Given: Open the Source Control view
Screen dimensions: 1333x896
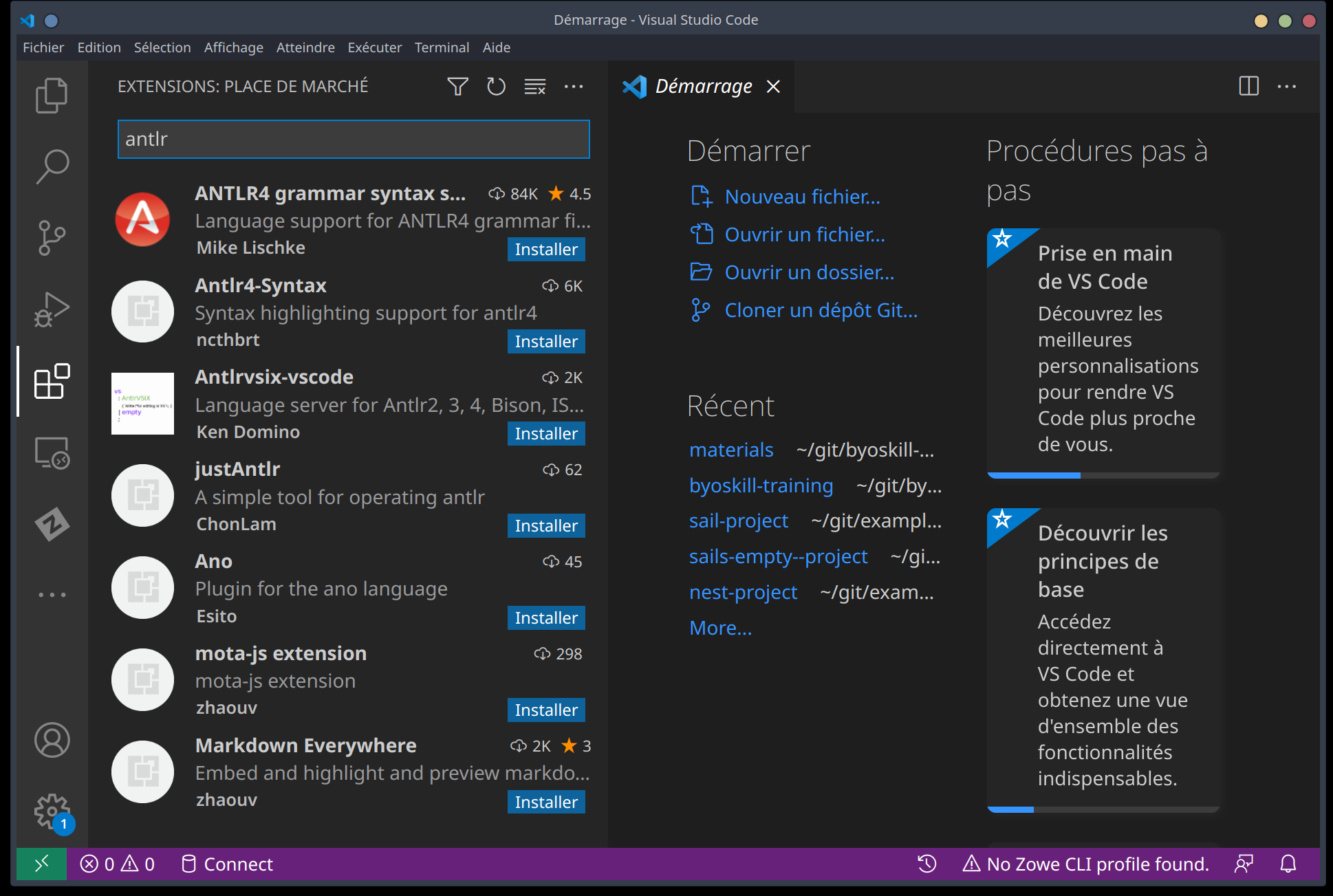Looking at the screenshot, I should [x=52, y=237].
